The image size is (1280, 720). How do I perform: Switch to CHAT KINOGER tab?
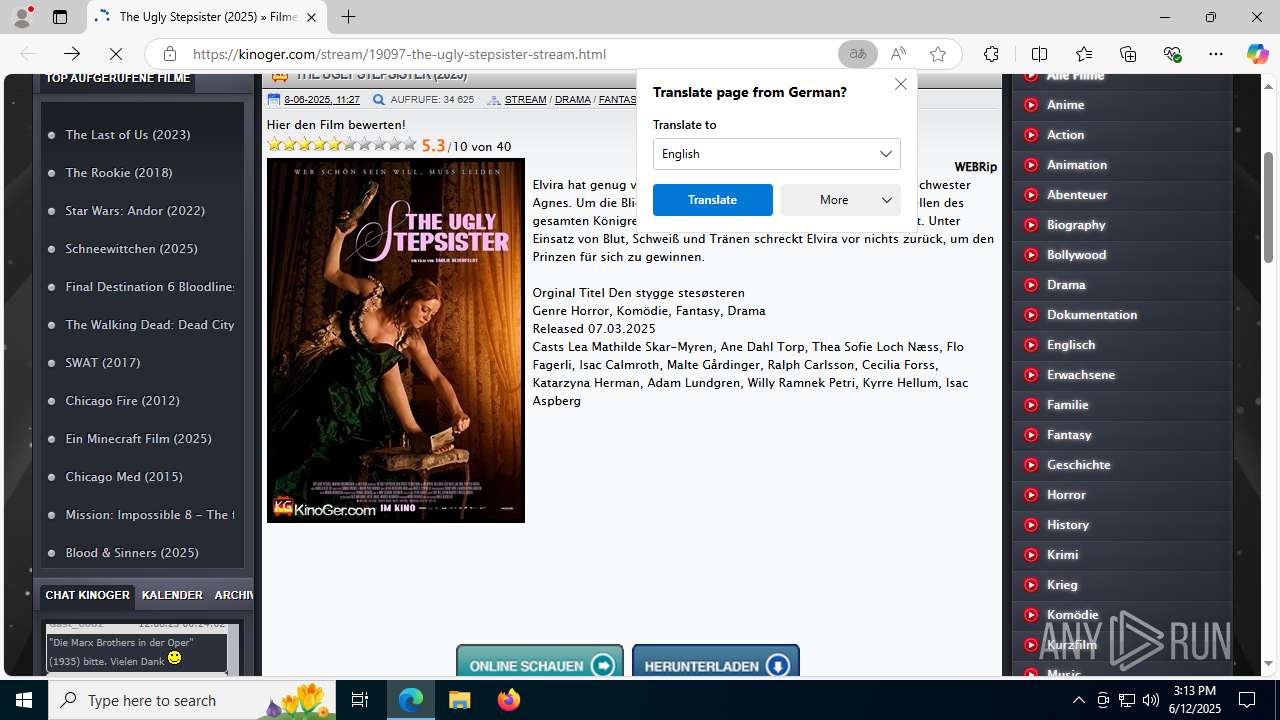(87, 595)
